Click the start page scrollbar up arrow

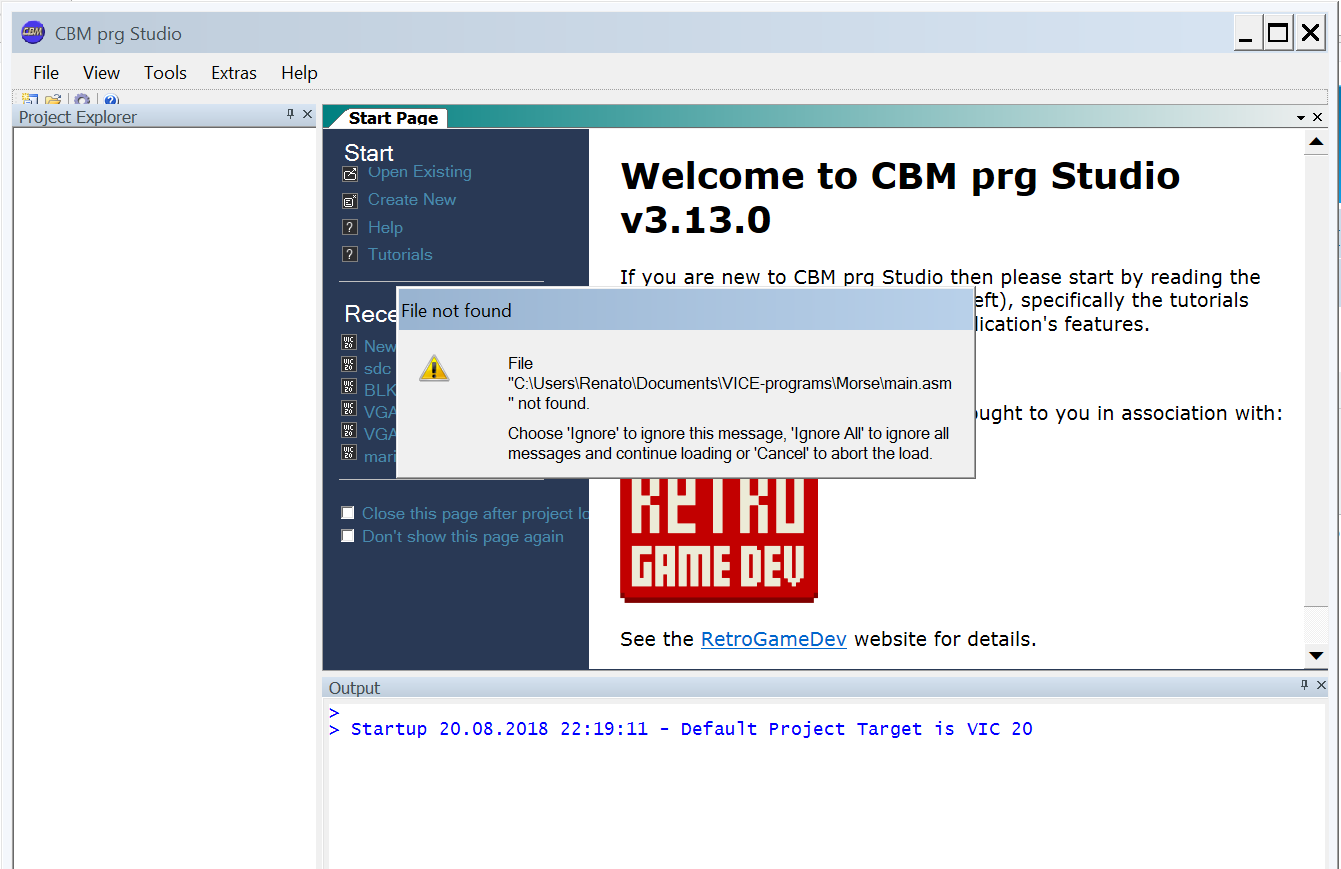1316,143
